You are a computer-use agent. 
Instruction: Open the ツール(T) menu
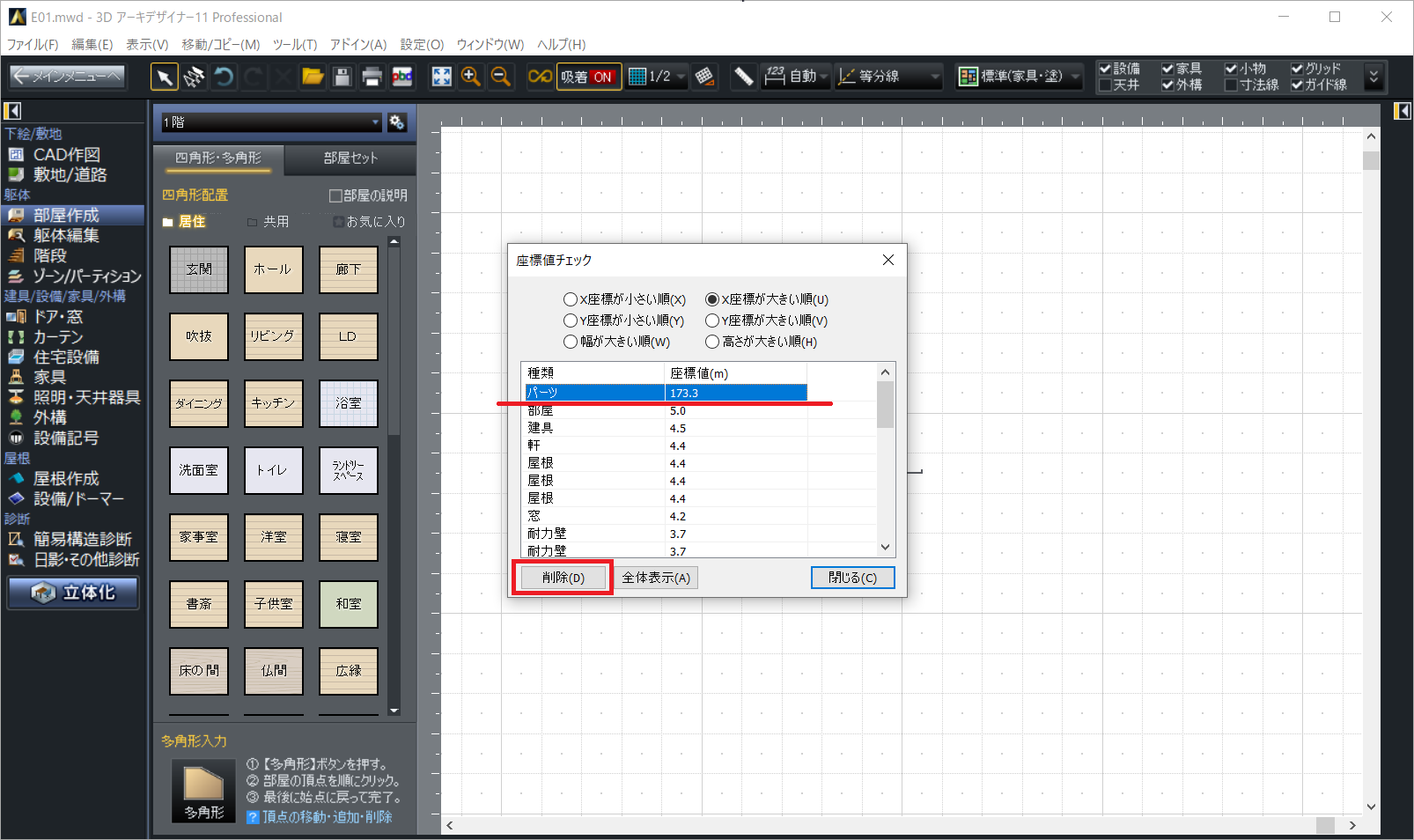294,44
